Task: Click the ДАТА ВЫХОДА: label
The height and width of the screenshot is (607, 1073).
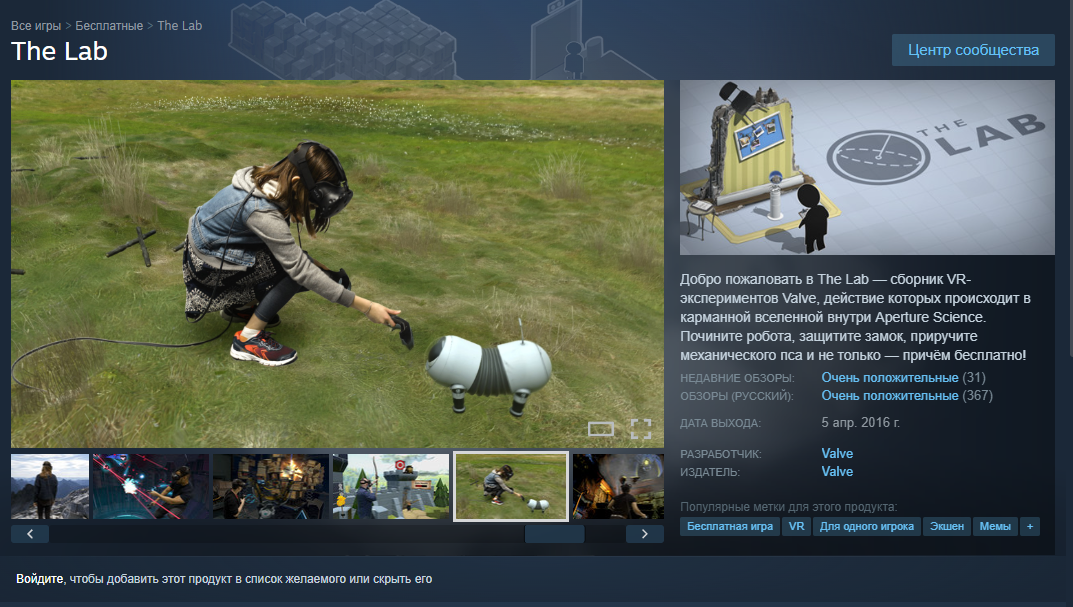Action: pos(721,424)
